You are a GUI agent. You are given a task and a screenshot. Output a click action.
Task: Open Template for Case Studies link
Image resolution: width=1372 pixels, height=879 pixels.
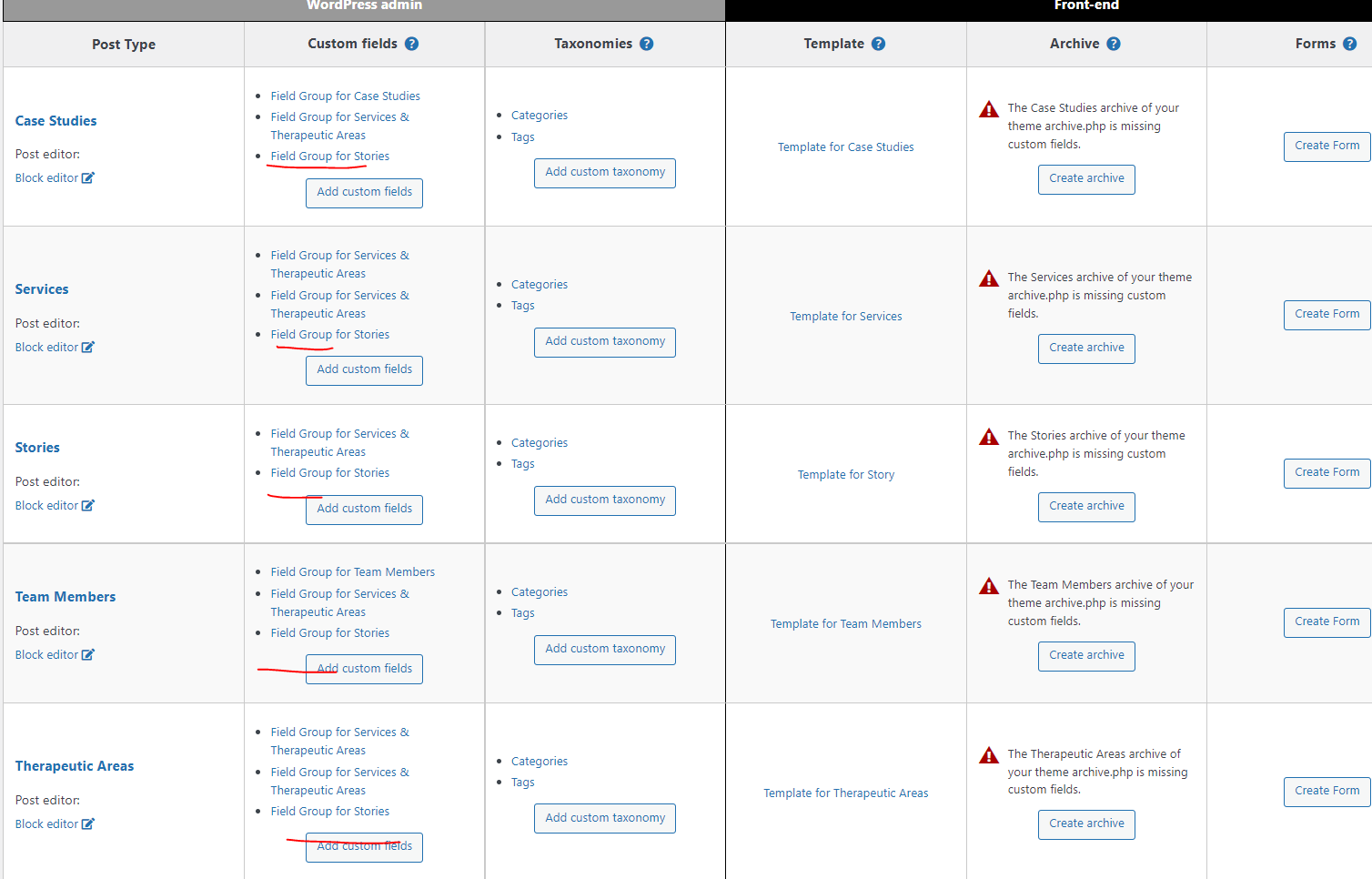coord(845,147)
